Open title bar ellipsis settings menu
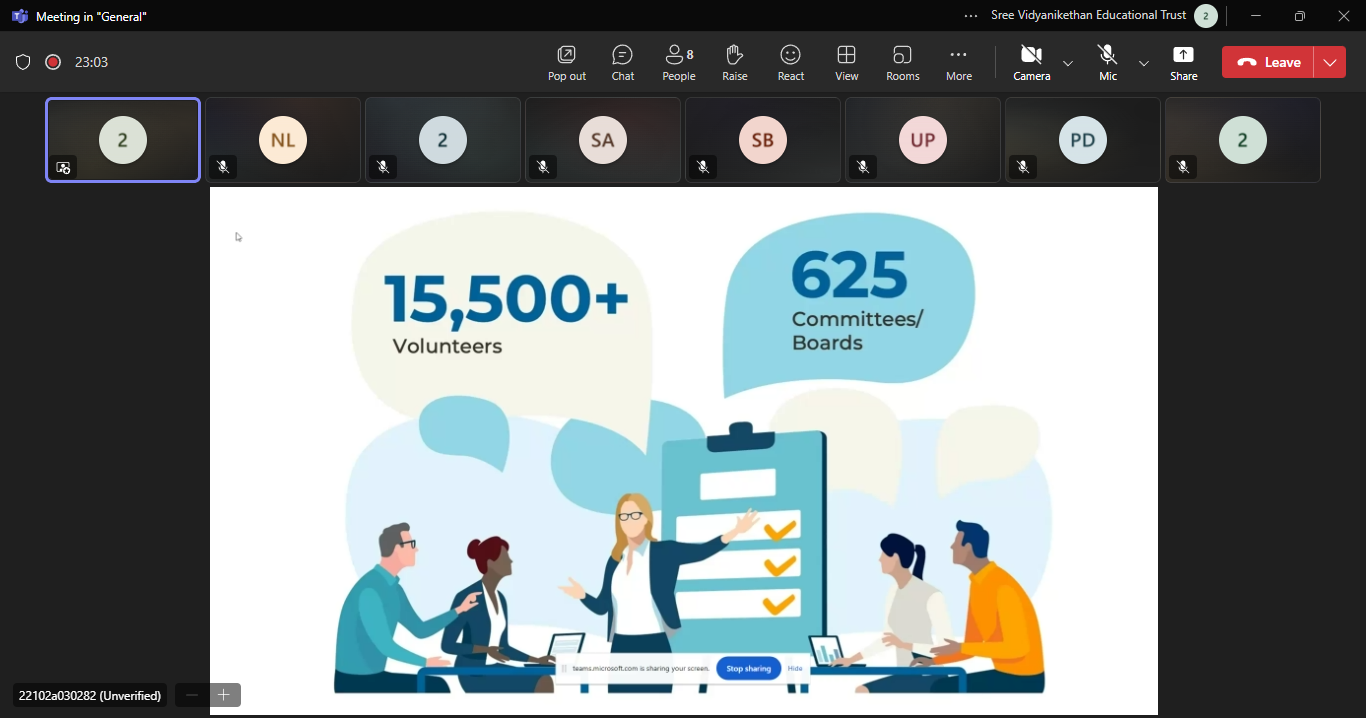This screenshot has width=1366, height=718. [x=971, y=16]
